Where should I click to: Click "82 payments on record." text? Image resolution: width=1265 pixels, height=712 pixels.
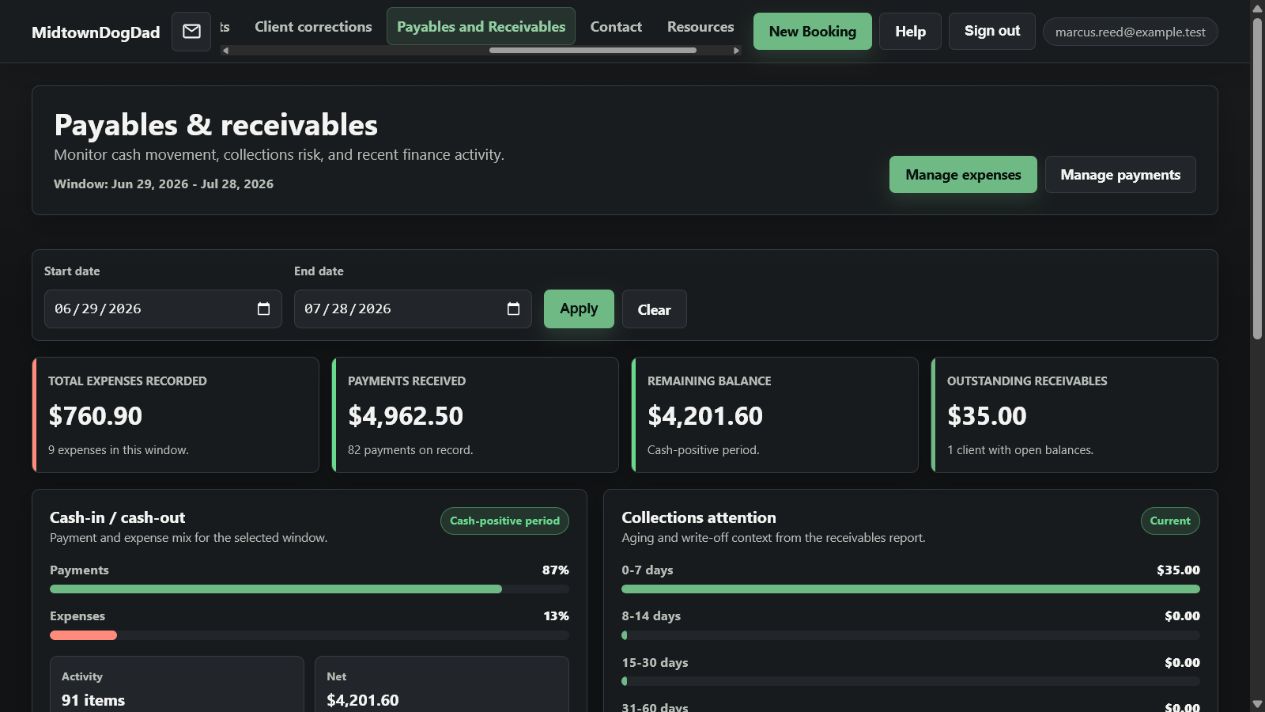tap(410, 450)
